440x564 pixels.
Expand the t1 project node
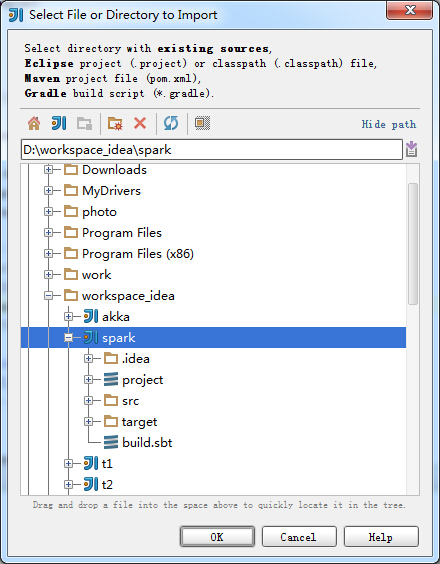tap(68, 464)
